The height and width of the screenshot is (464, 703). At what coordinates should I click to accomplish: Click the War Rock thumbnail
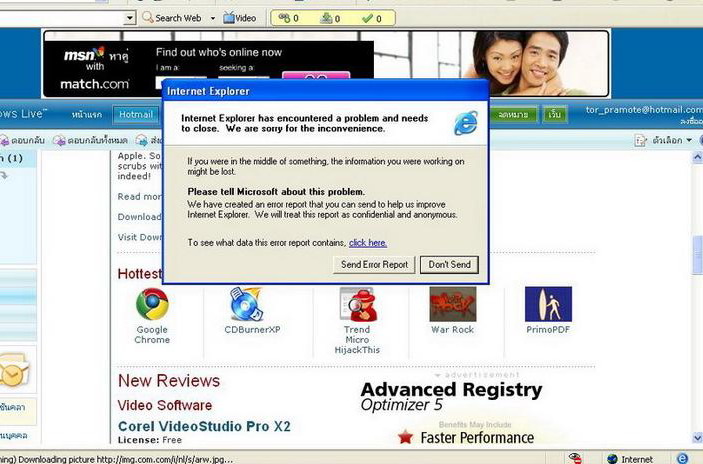pos(453,304)
